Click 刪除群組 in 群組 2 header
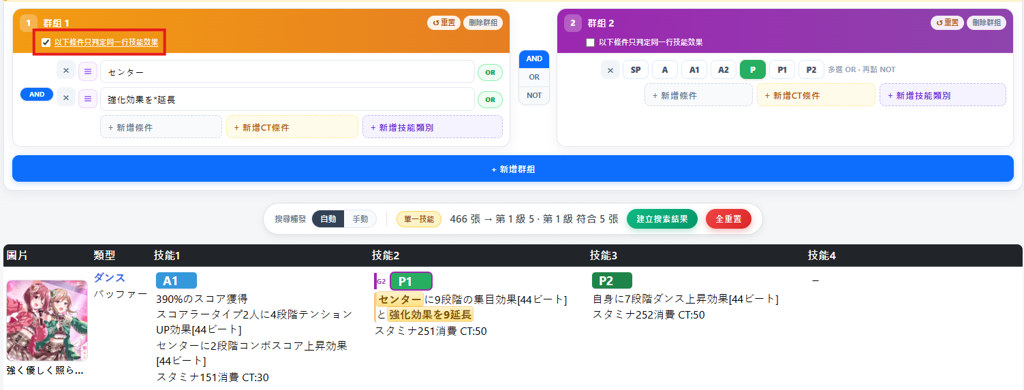1024x390 pixels. pos(987,23)
